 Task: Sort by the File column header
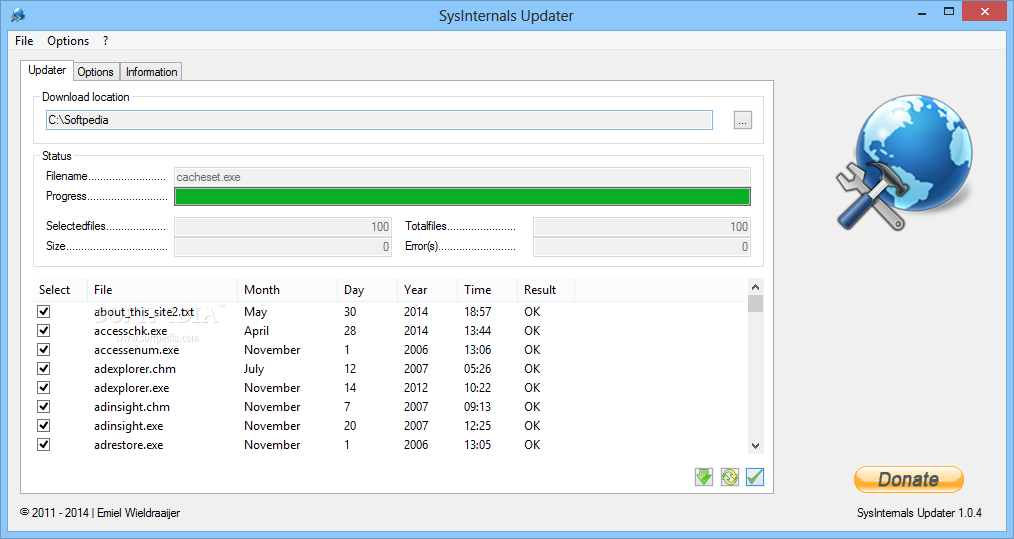[x=162, y=290]
